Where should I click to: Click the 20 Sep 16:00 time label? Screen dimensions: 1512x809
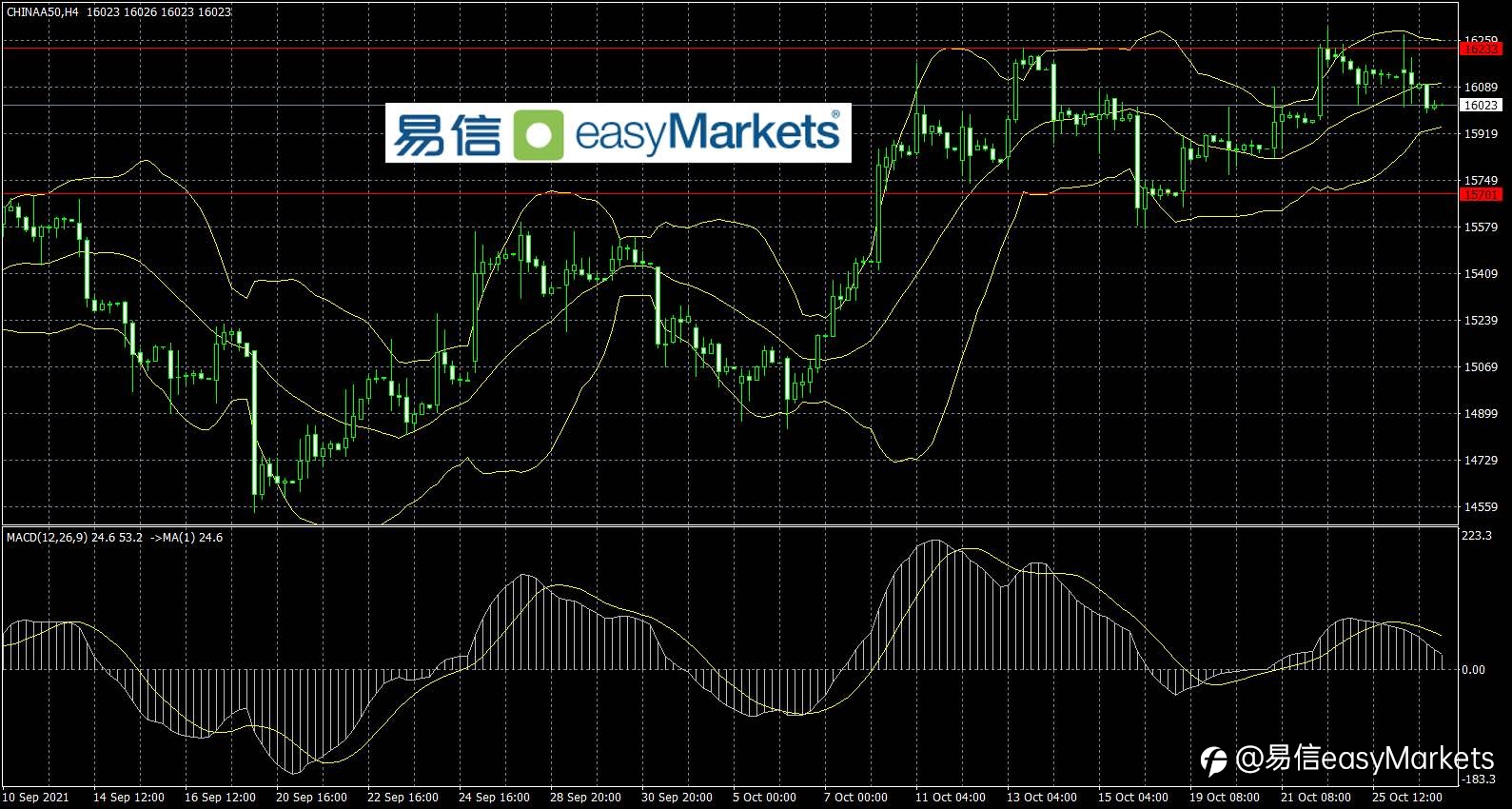coord(311,798)
